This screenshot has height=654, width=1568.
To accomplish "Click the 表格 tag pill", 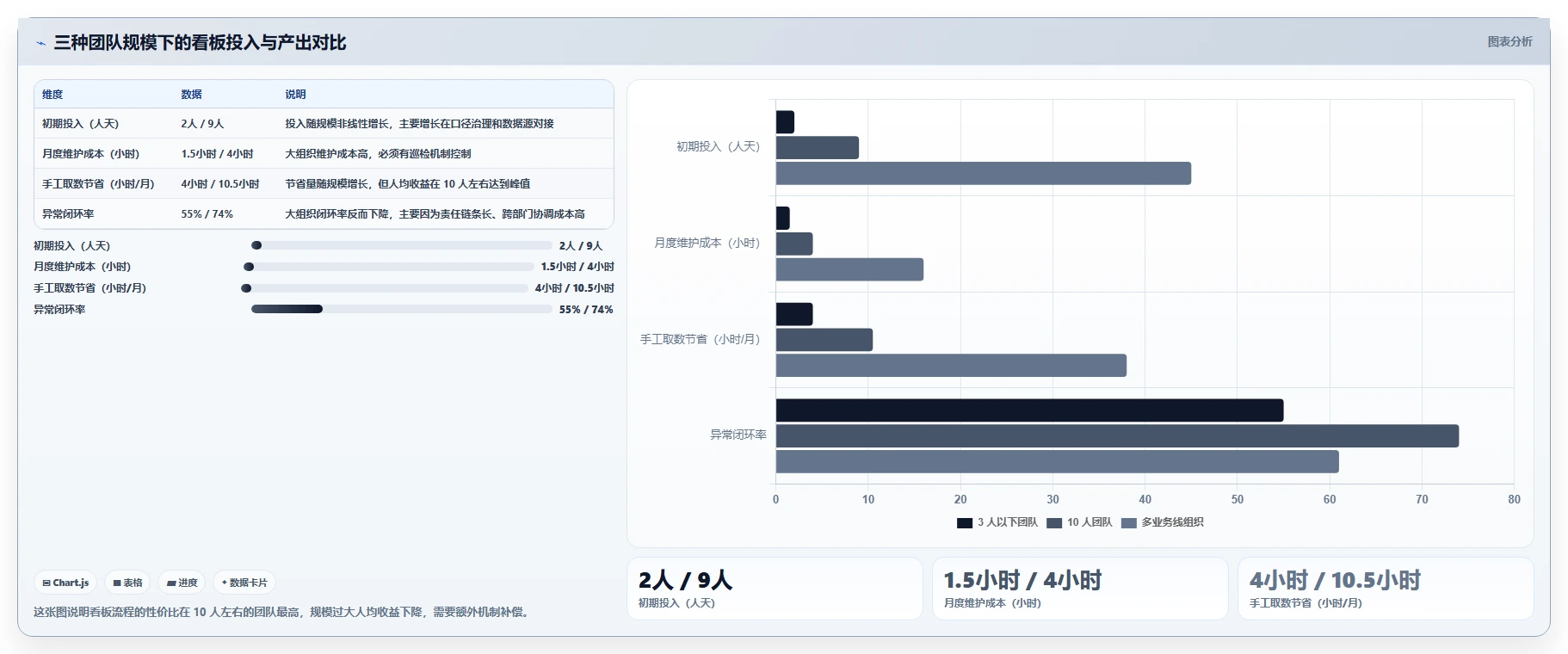I will (x=127, y=583).
